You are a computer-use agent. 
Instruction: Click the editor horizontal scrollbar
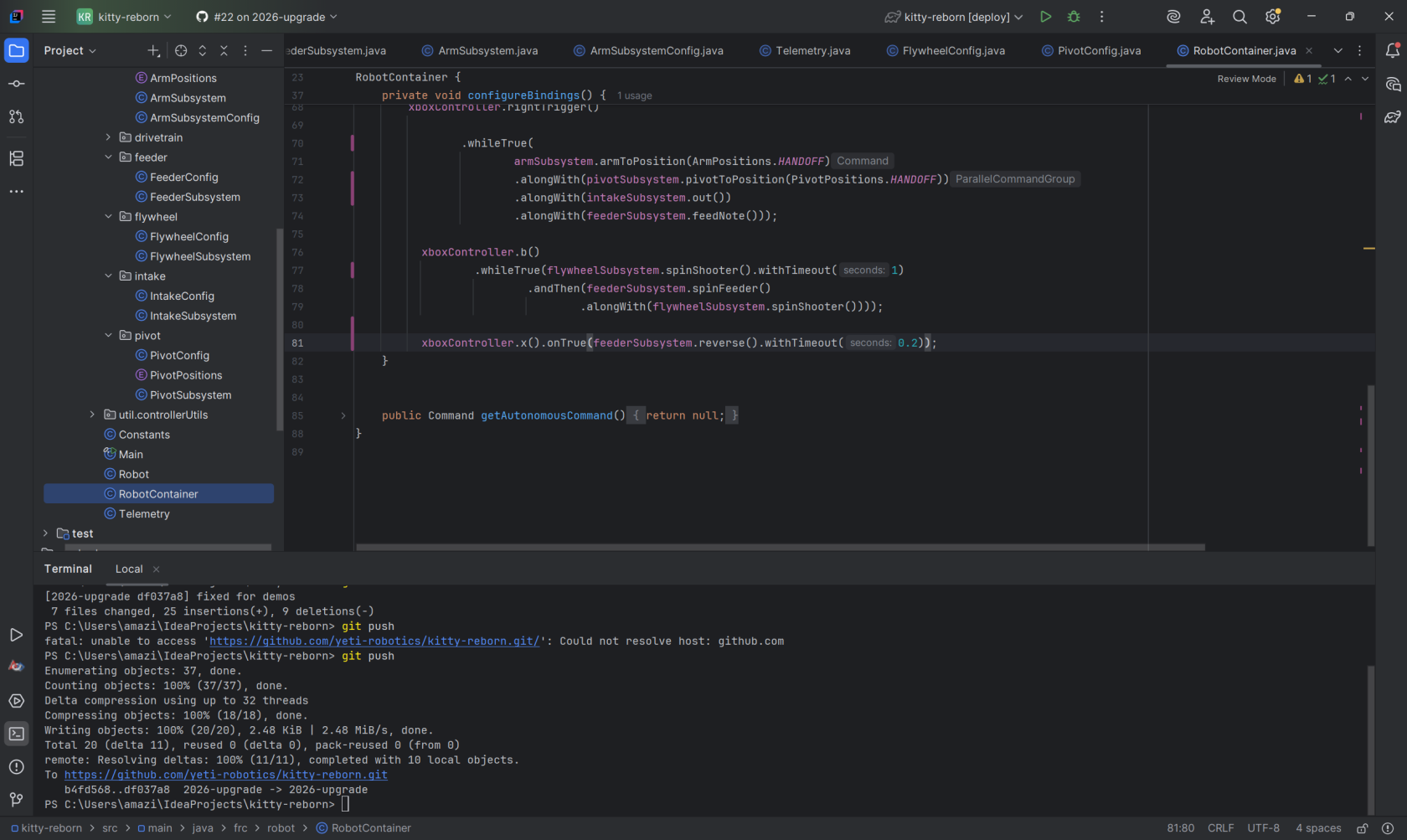(x=781, y=547)
